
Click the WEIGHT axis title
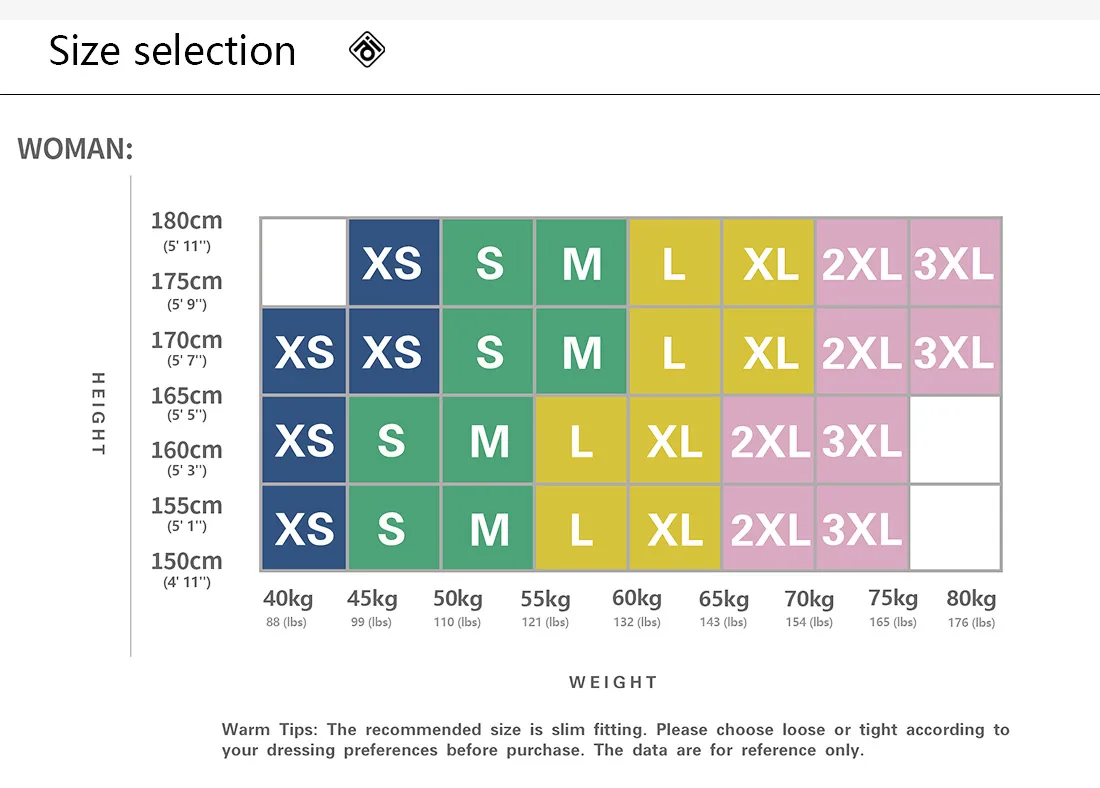tap(613, 682)
